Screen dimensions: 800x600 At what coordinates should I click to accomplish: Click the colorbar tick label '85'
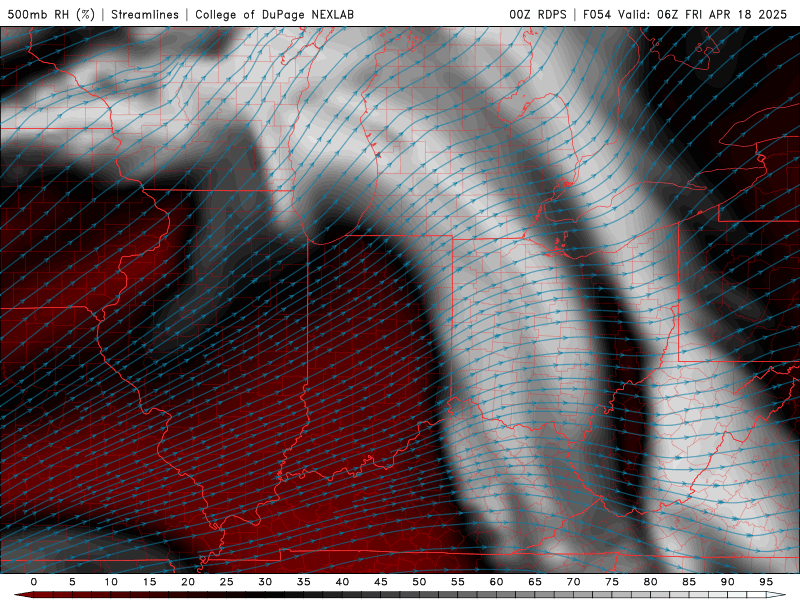pyautogui.click(x=689, y=582)
